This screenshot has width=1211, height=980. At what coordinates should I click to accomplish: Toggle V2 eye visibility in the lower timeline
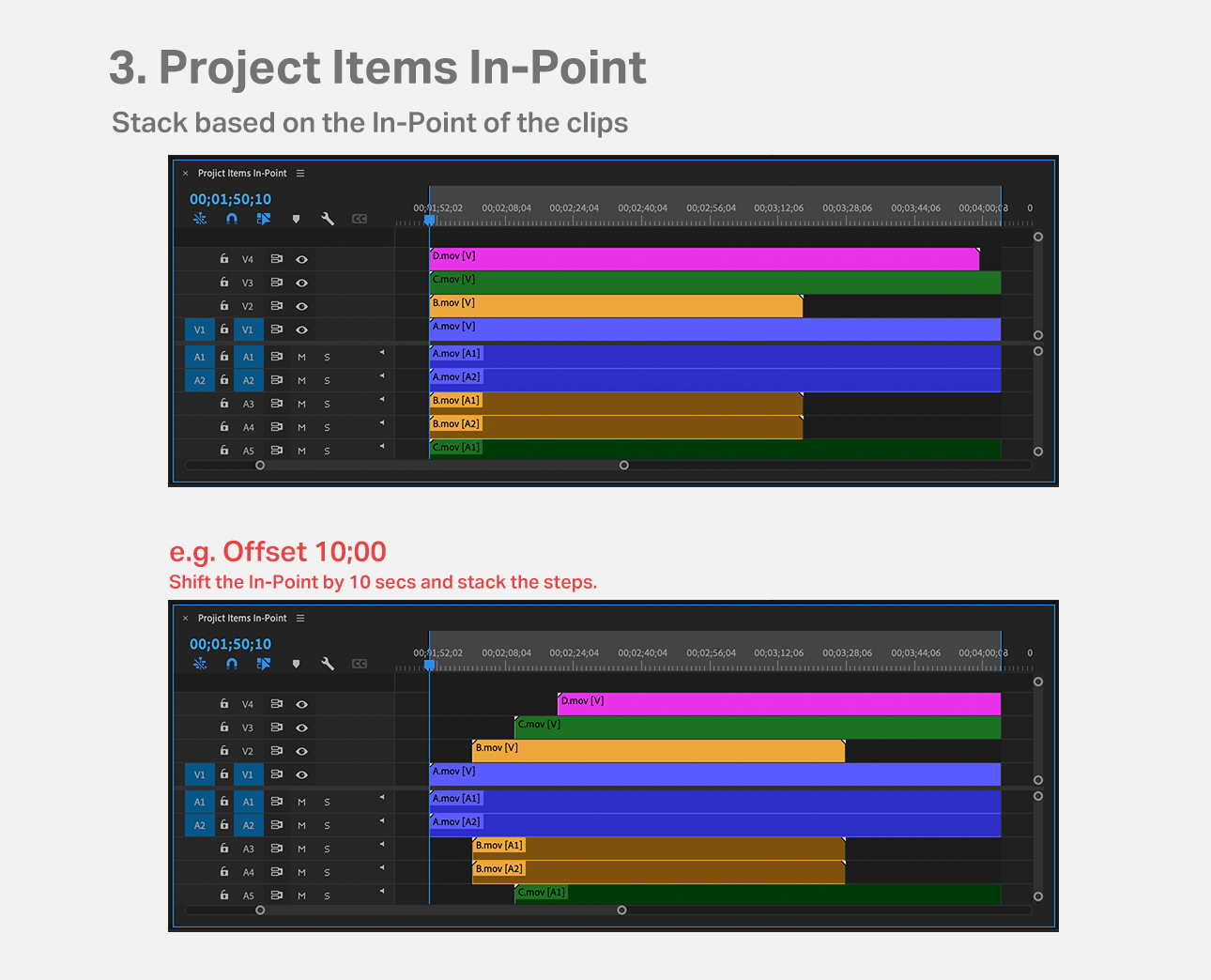click(x=302, y=751)
